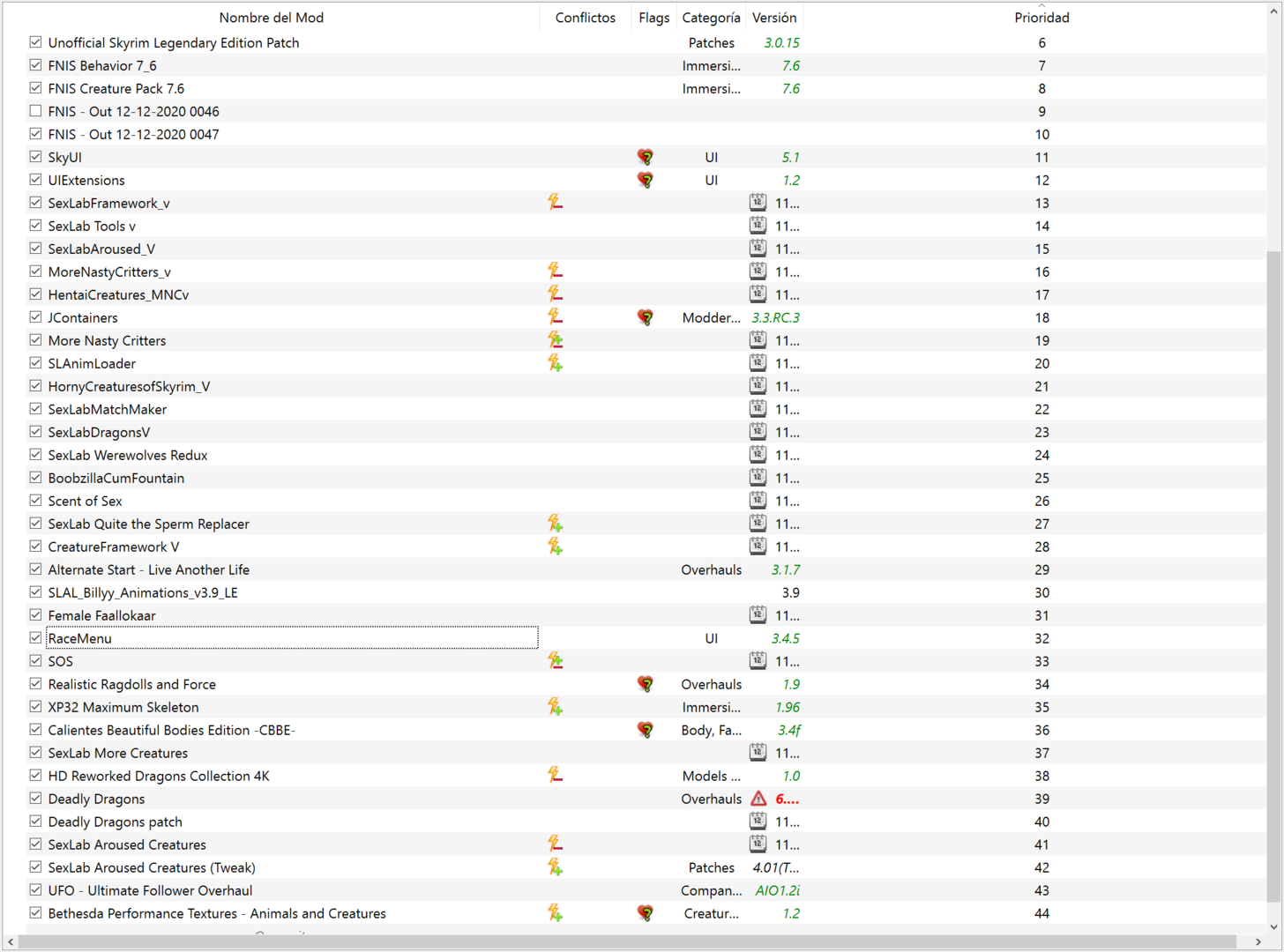Click Female Faallokaar calendar version icon

(x=758, y=615)
